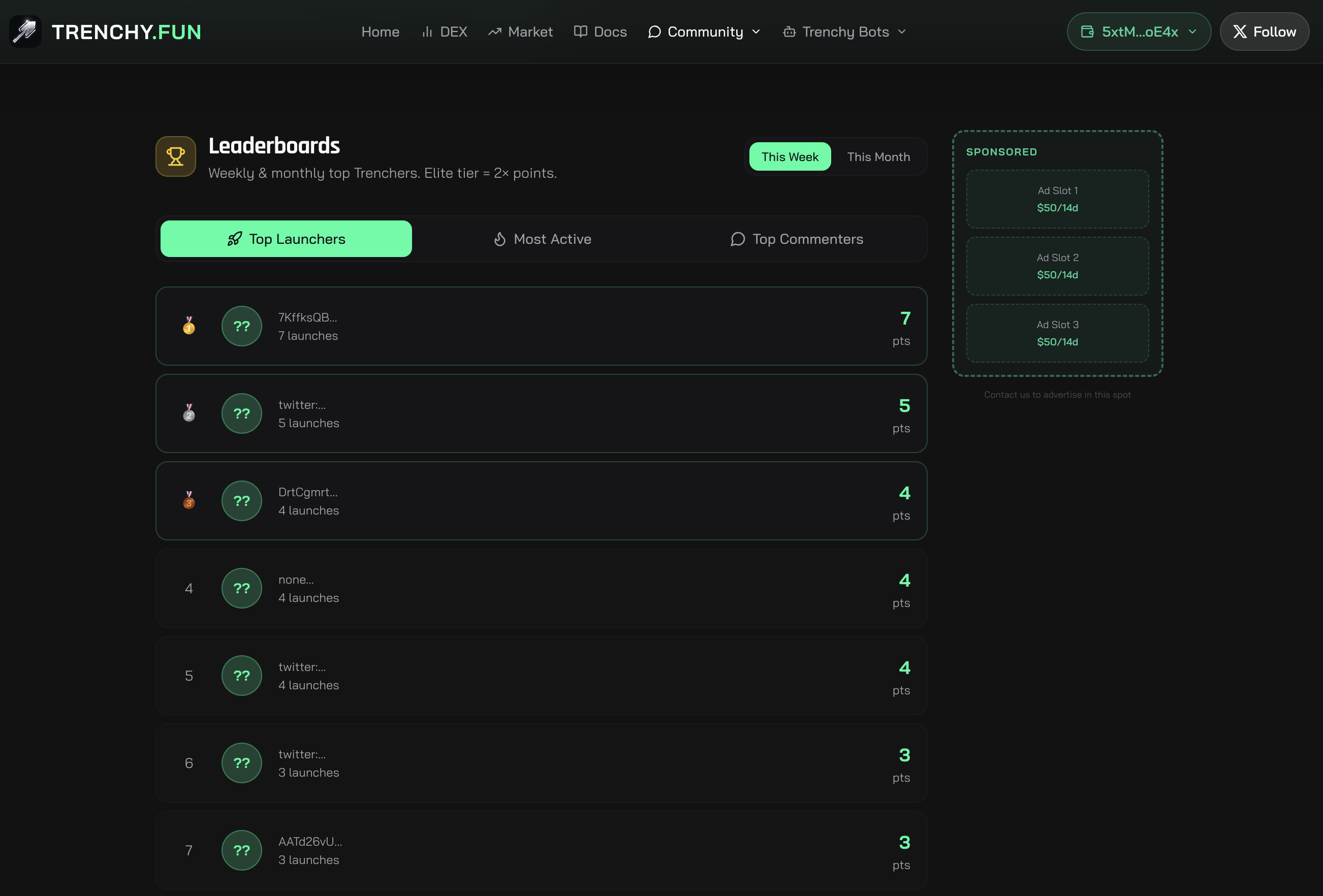The image size is (1323, 896).
Task: Click the avatar circle of none...
Action: point(242,588)
